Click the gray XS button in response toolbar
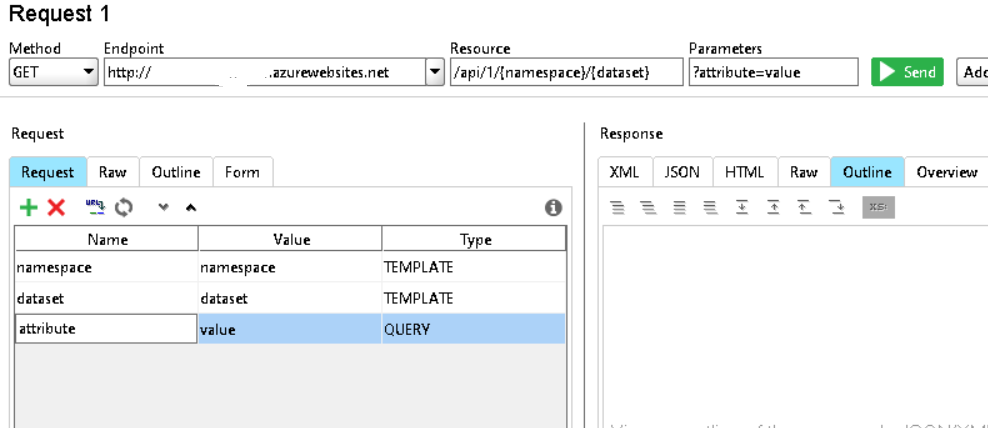Screen dimensions: 988x428 point(877,207)
